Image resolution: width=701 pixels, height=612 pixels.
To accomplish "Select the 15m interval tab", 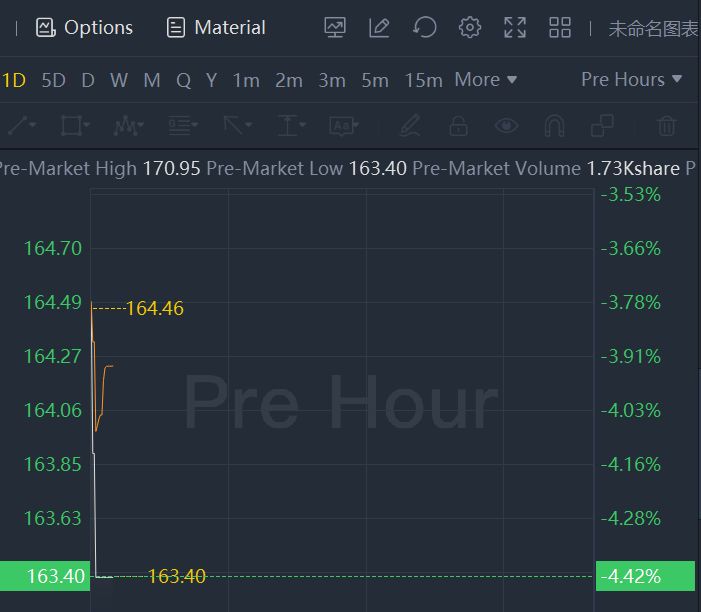I will tap(424, 80).
